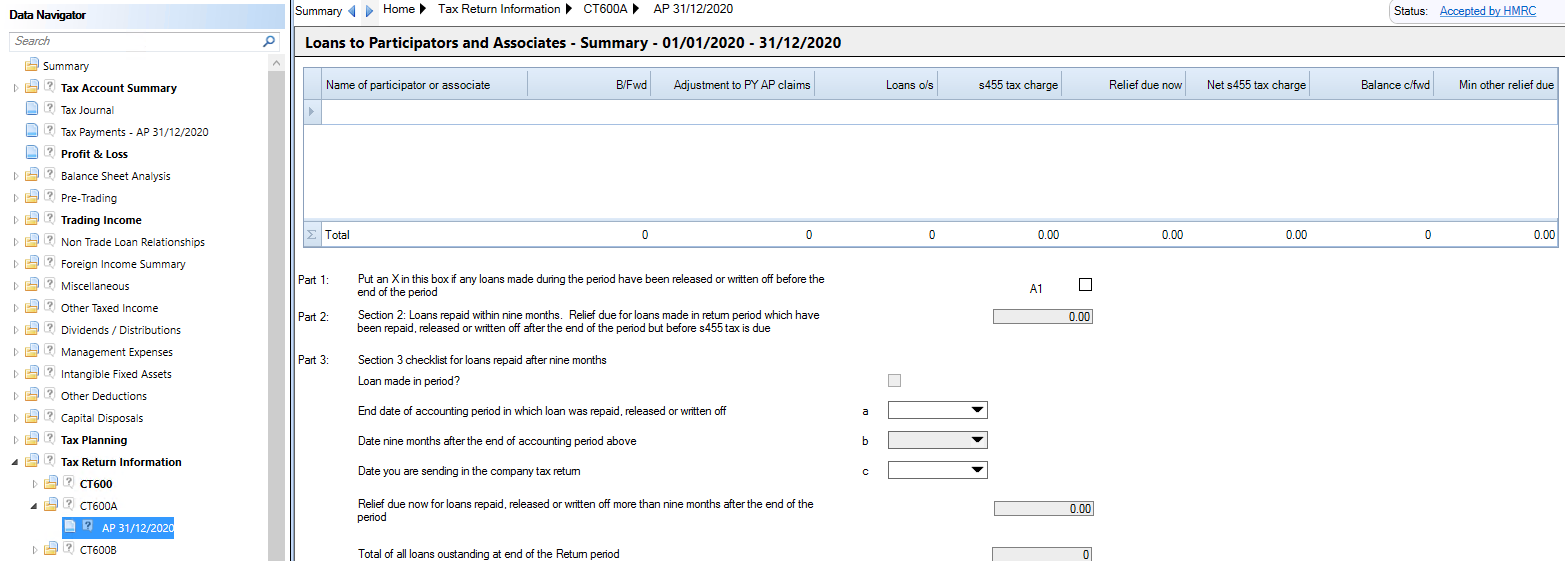Click the help marker beside Tax Payments

[49, 131]
